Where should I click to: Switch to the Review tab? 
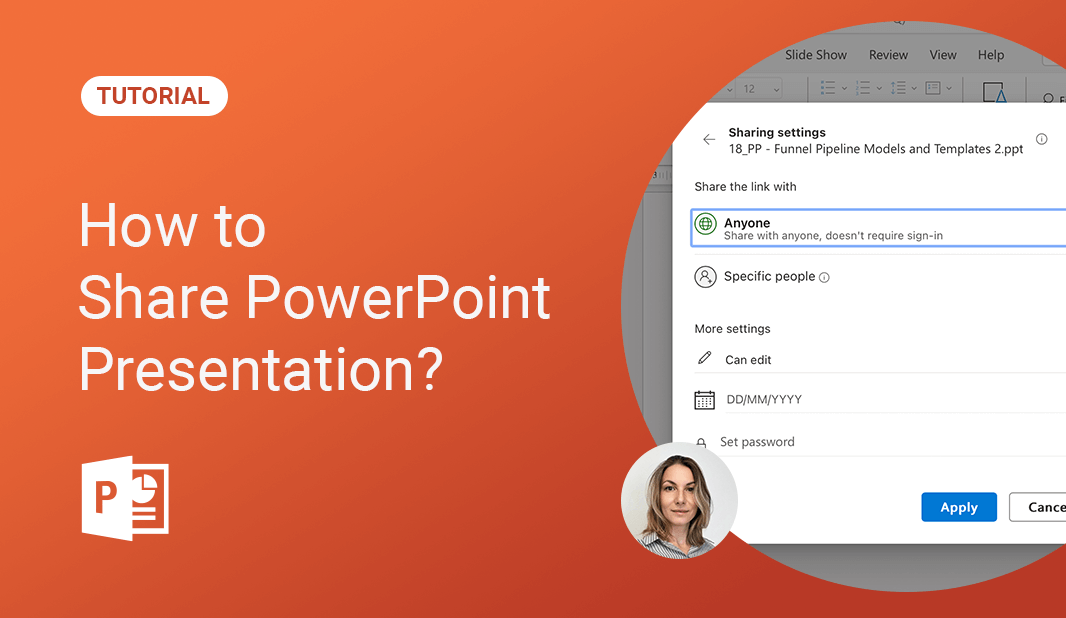click(x=888, y=55)
